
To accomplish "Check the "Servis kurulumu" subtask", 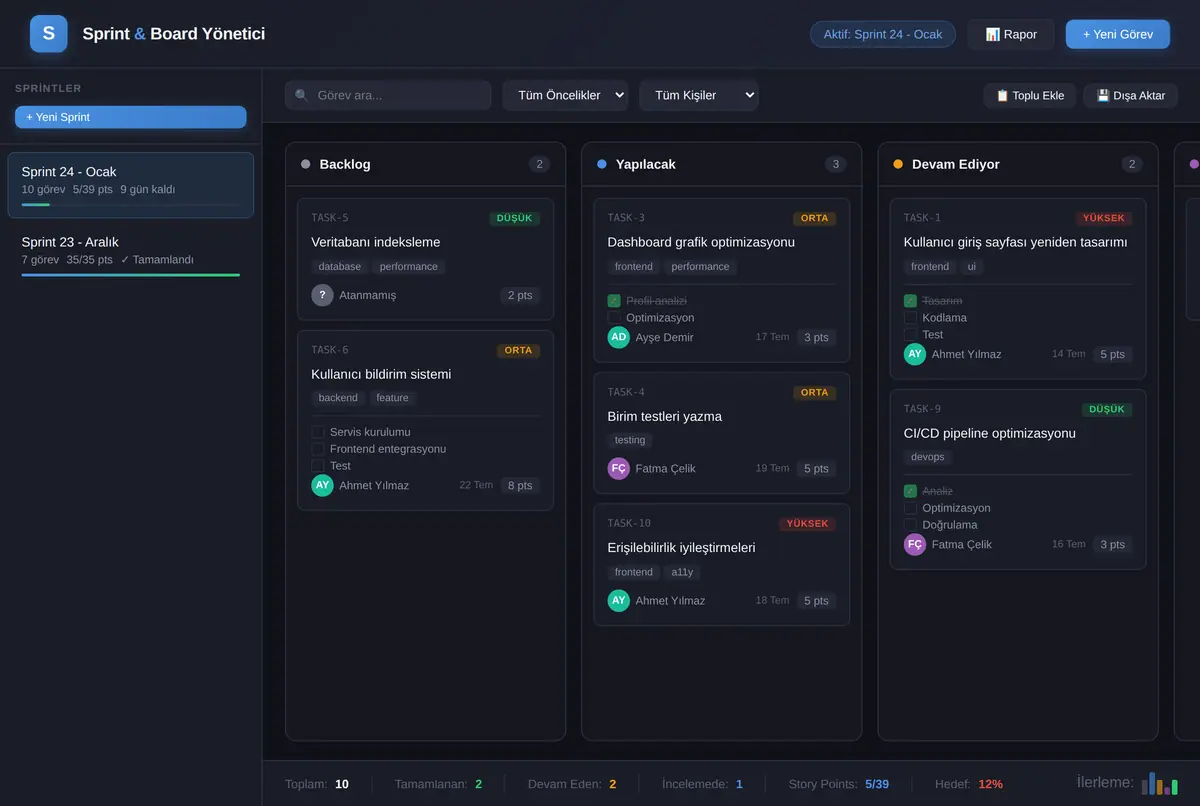I will (x=318, y=432).
